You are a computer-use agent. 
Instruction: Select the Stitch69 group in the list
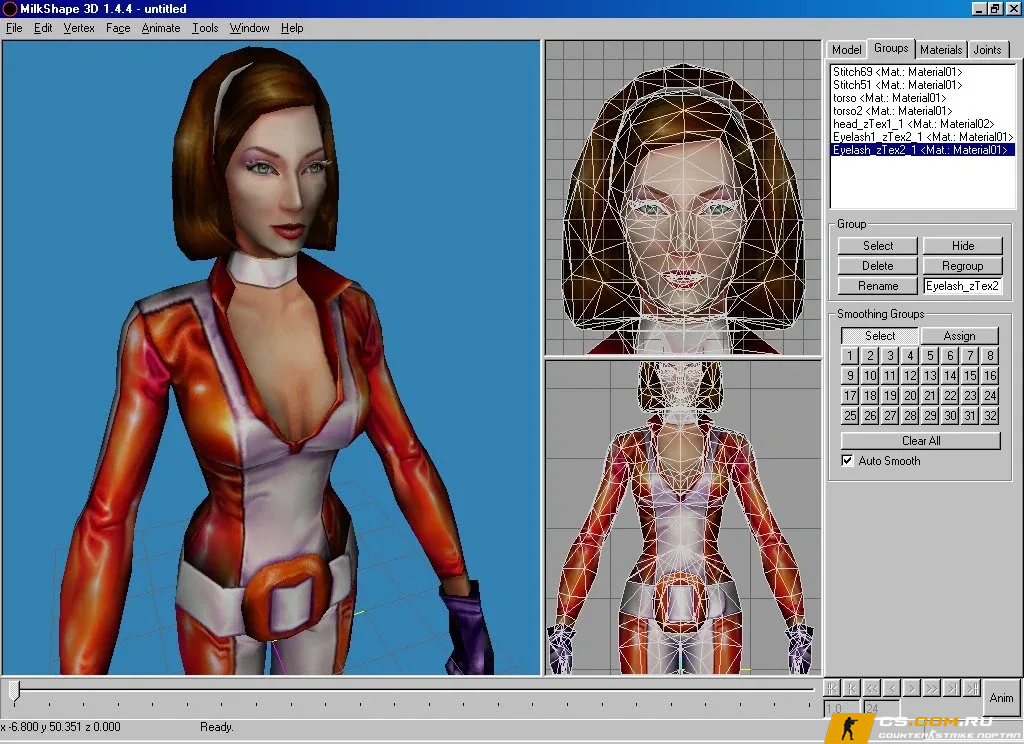click(923, 72)
